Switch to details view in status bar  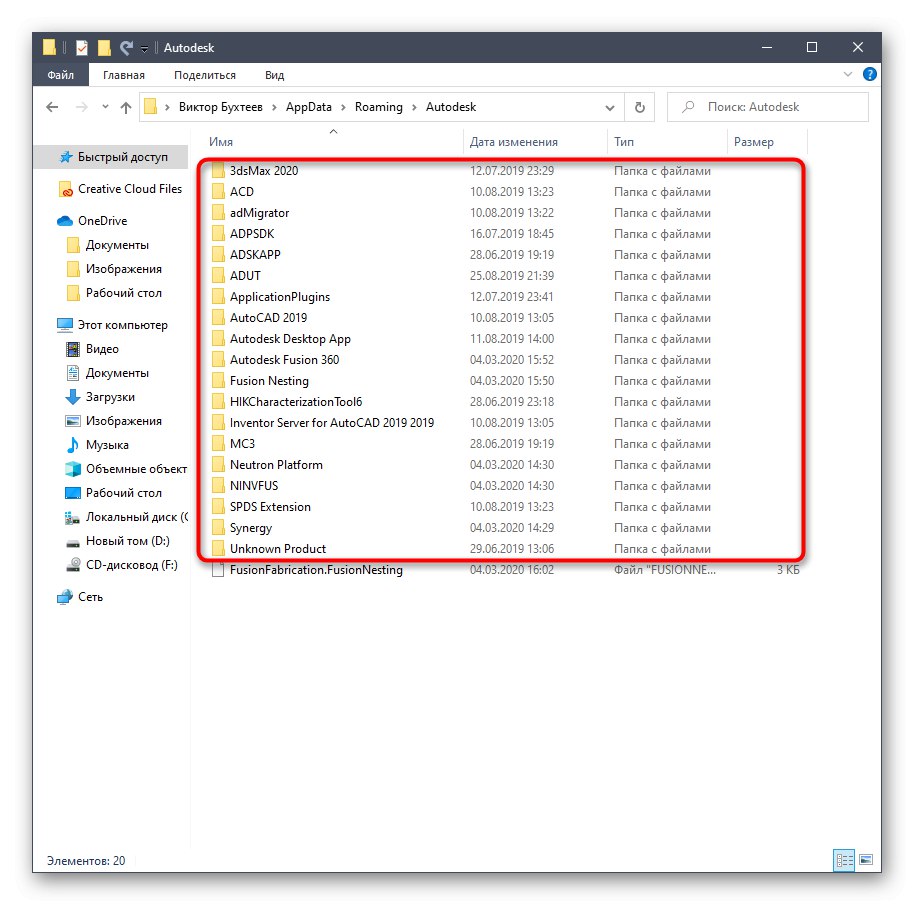[x=844, y=860]
